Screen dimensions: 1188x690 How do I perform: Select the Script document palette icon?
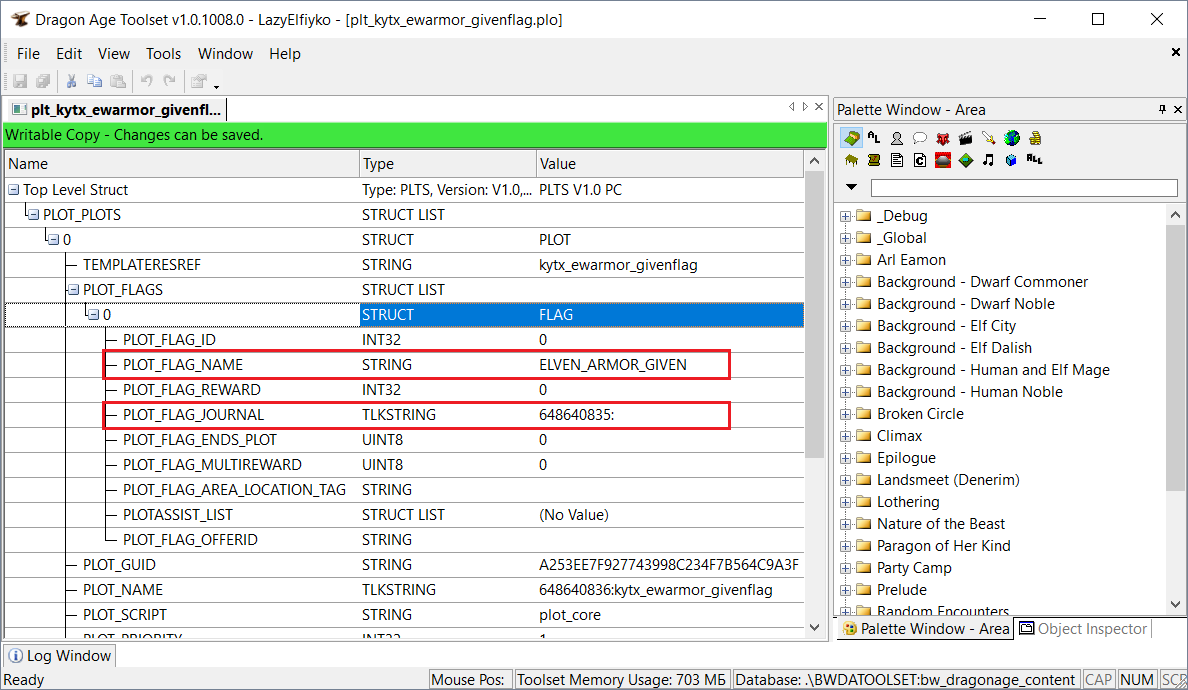pos(897,160)
